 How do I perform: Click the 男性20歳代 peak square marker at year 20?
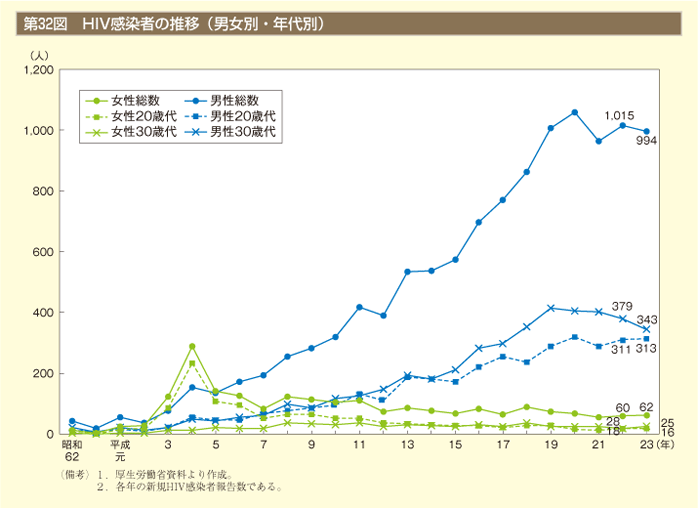[x=575, y=337]
